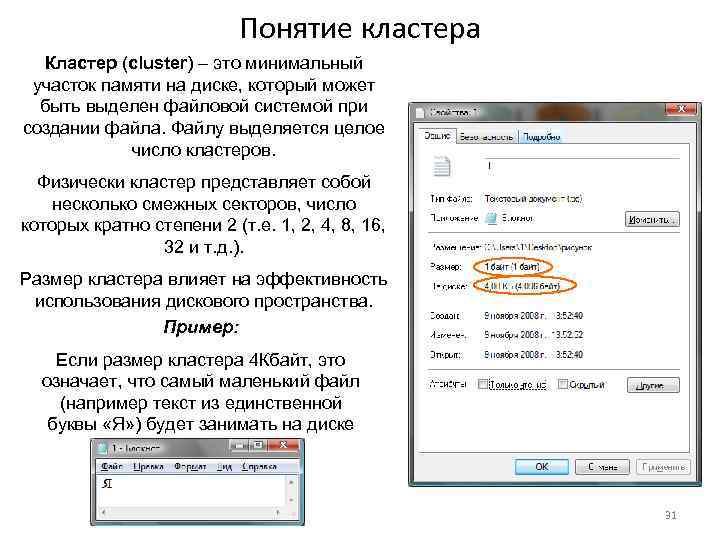This screenshot has width=720, height=540.
Task: Open the Файл menu in Notepad
Action: coord(112,467)
